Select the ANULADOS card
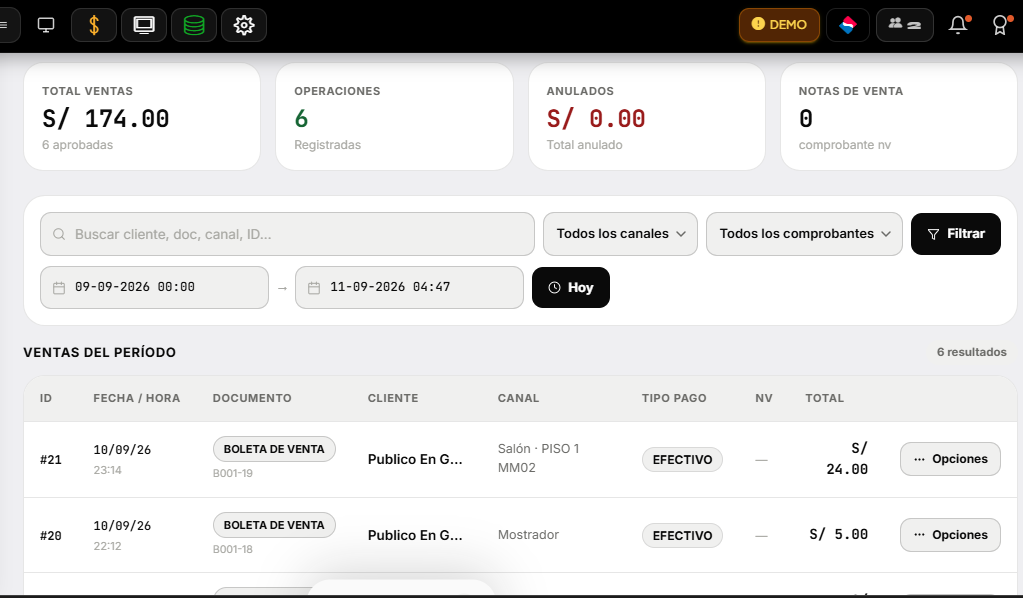The image size is (1023, 598). tap(647, 117)
